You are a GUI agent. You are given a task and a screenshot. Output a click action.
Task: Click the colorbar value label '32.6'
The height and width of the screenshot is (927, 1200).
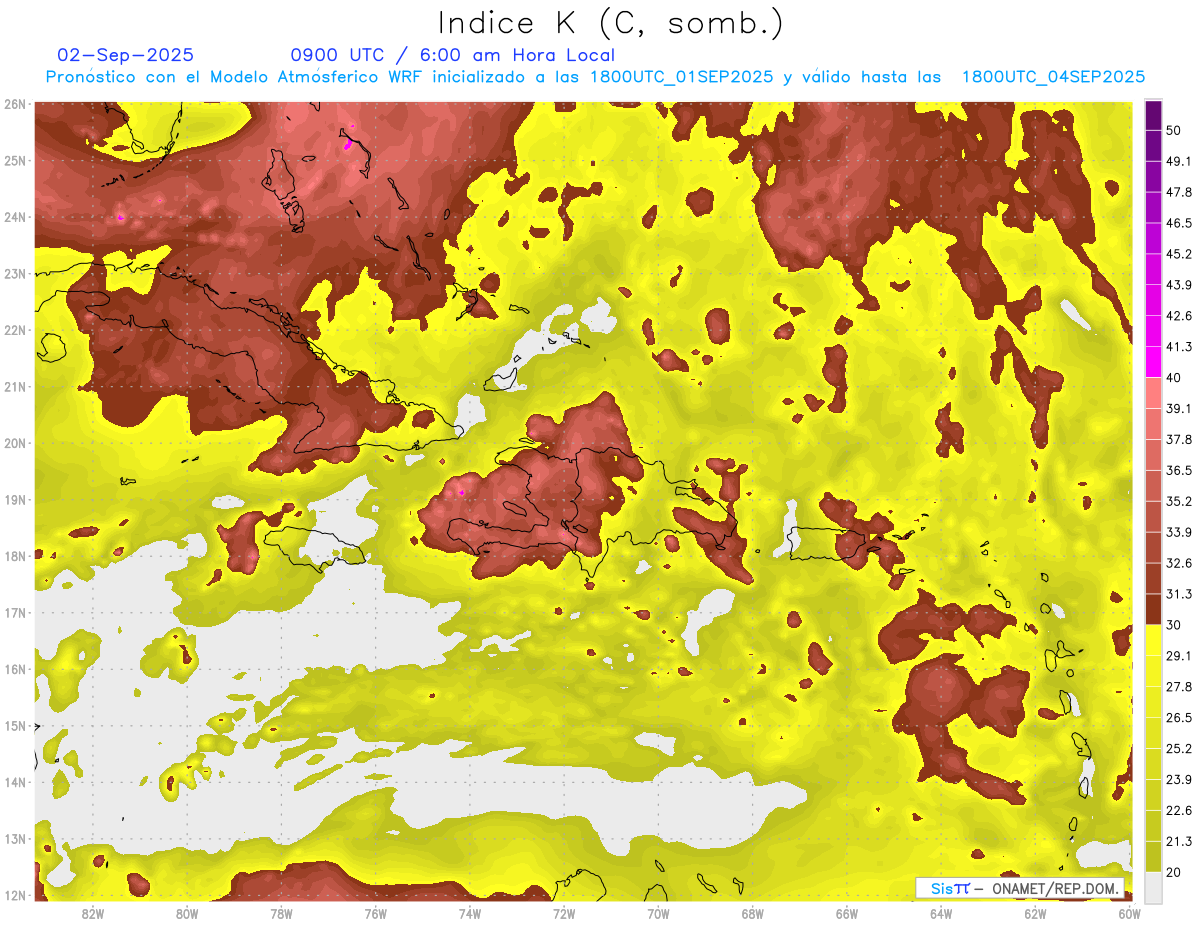[1178, 564]
